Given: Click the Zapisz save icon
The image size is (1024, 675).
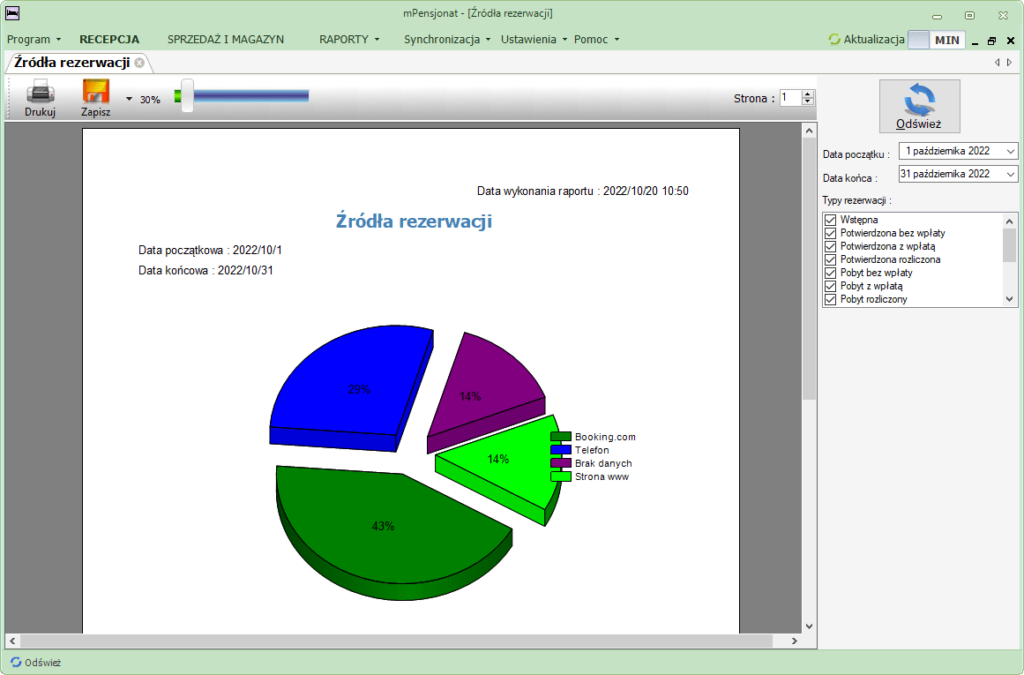Looking at the screenshot, I should [95, 91].
